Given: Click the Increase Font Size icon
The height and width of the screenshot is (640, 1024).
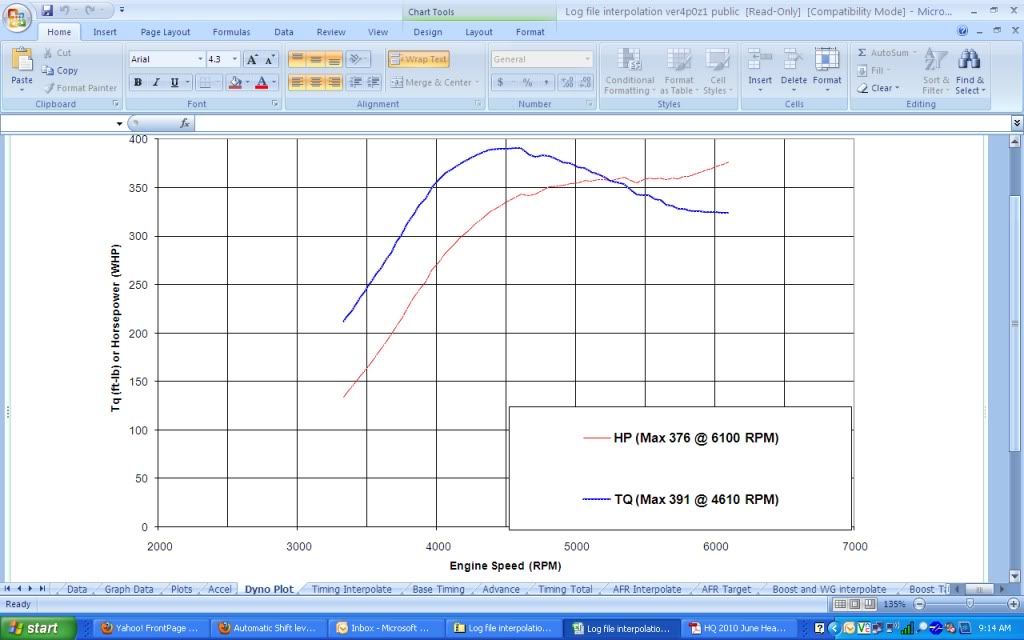Looking at the screenshot, I should click(x=253, y=59).
